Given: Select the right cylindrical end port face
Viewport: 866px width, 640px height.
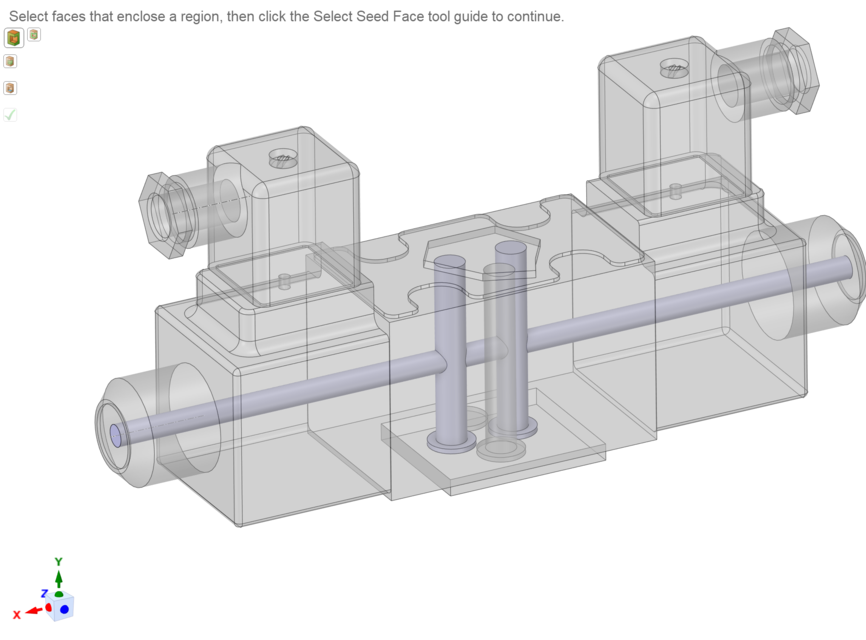Looking at the screenshot, I should [x=828, y=245].
